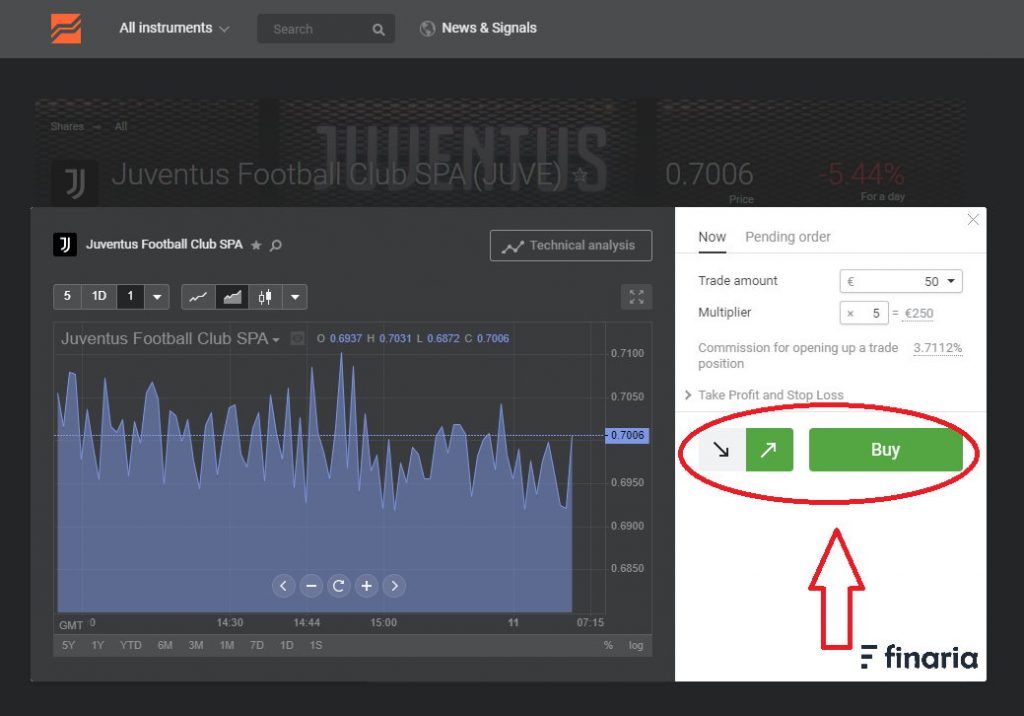Select the YTD time range

click(131, 645)
